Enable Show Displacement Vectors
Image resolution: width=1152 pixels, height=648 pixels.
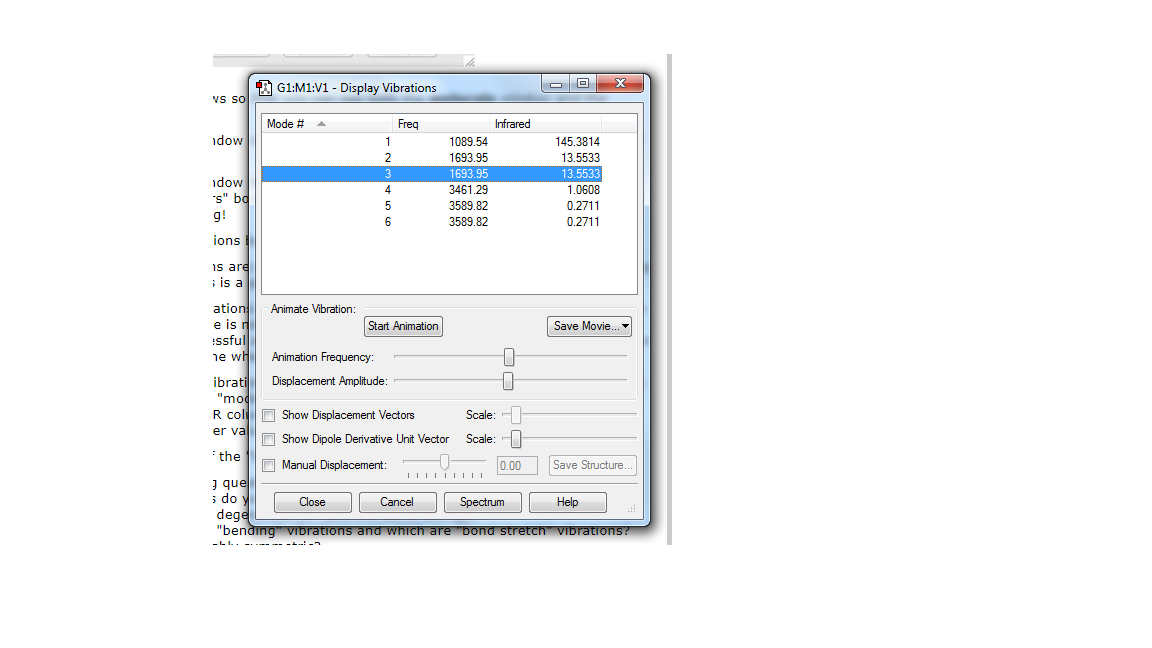(x=269, y=416)
